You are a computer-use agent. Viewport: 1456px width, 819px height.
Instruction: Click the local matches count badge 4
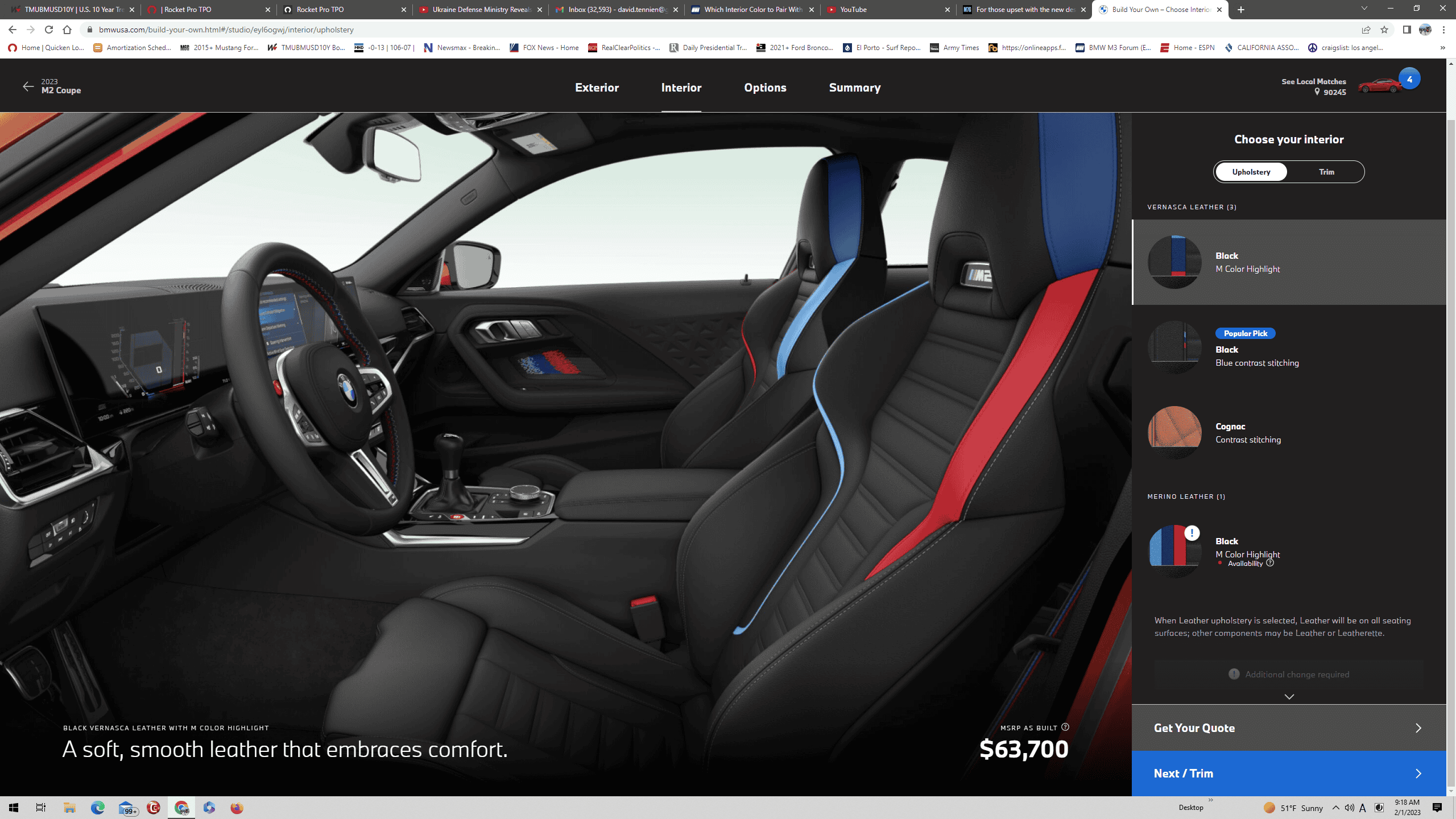click(x=1409, y=79)
